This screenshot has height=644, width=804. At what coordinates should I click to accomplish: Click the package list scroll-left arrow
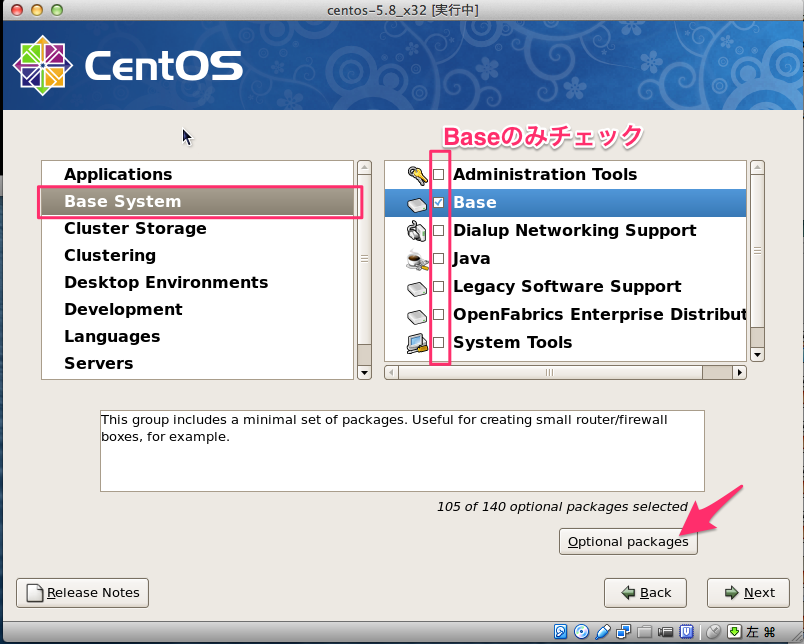[x=391, y=372]
